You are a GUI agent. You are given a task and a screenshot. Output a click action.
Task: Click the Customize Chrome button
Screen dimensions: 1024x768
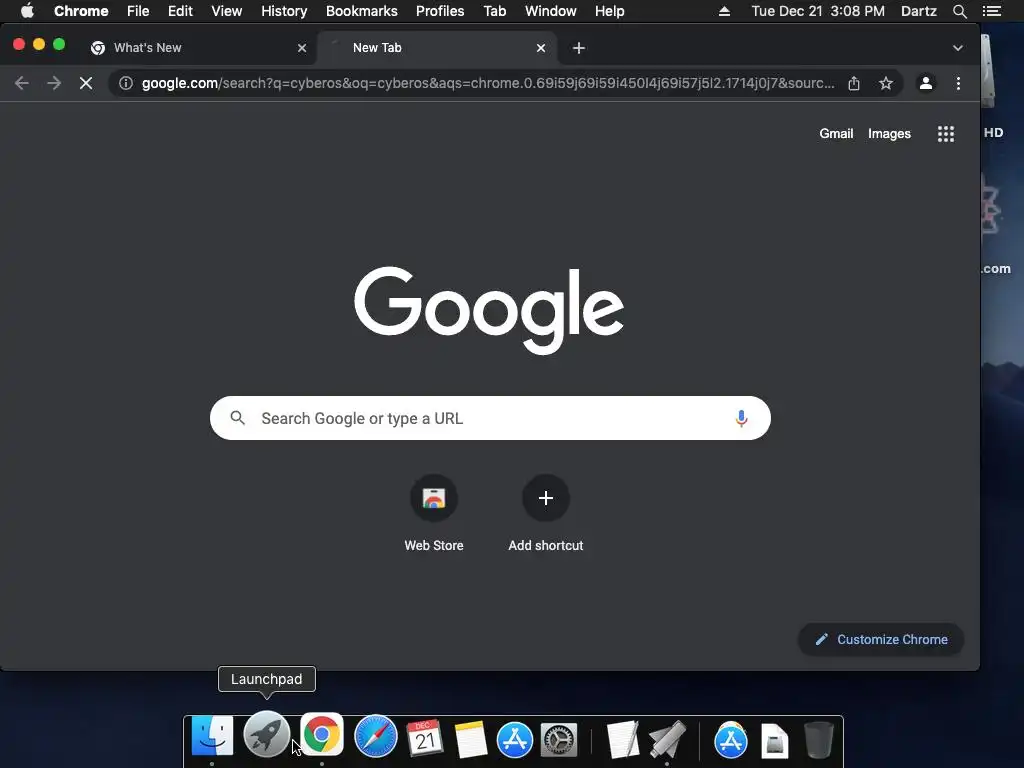pos(881,639)
